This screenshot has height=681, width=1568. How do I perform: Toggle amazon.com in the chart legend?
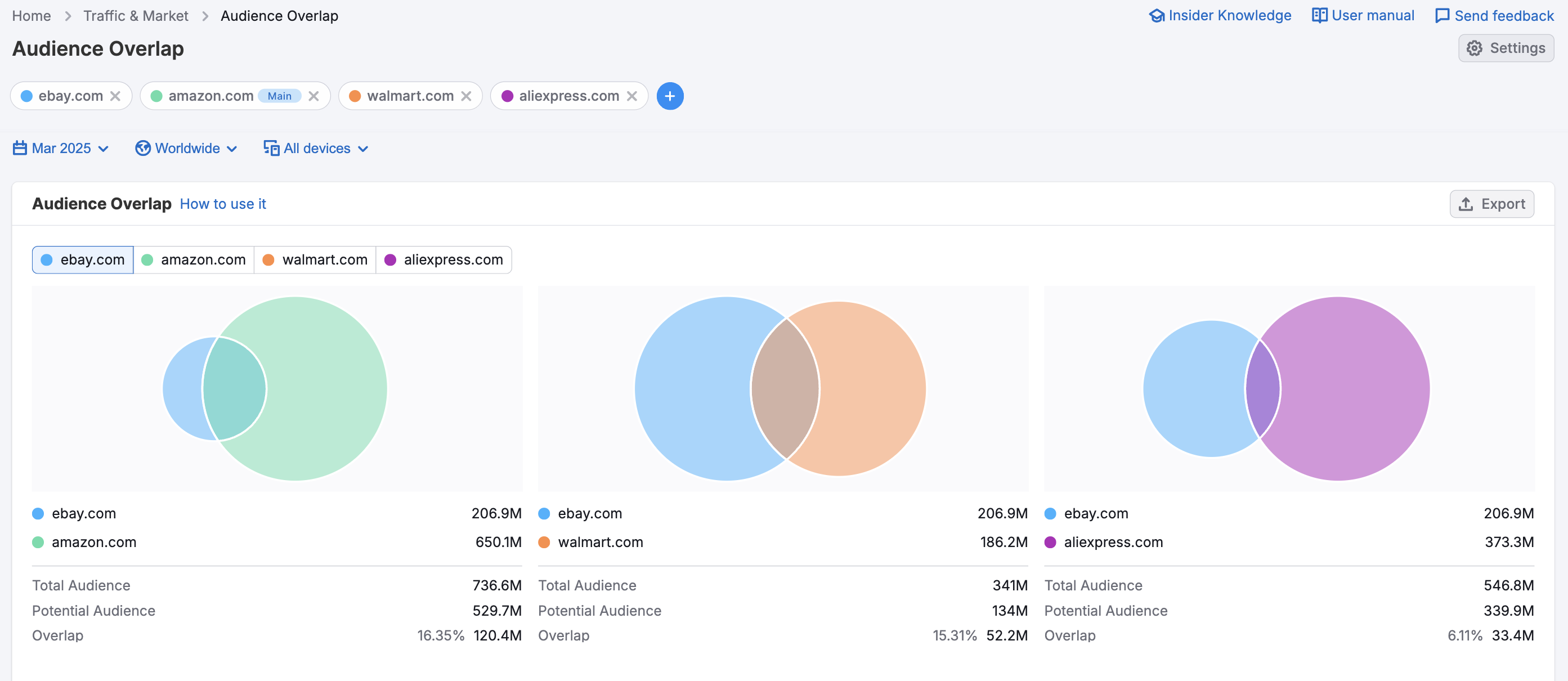(x=194, y=259)
